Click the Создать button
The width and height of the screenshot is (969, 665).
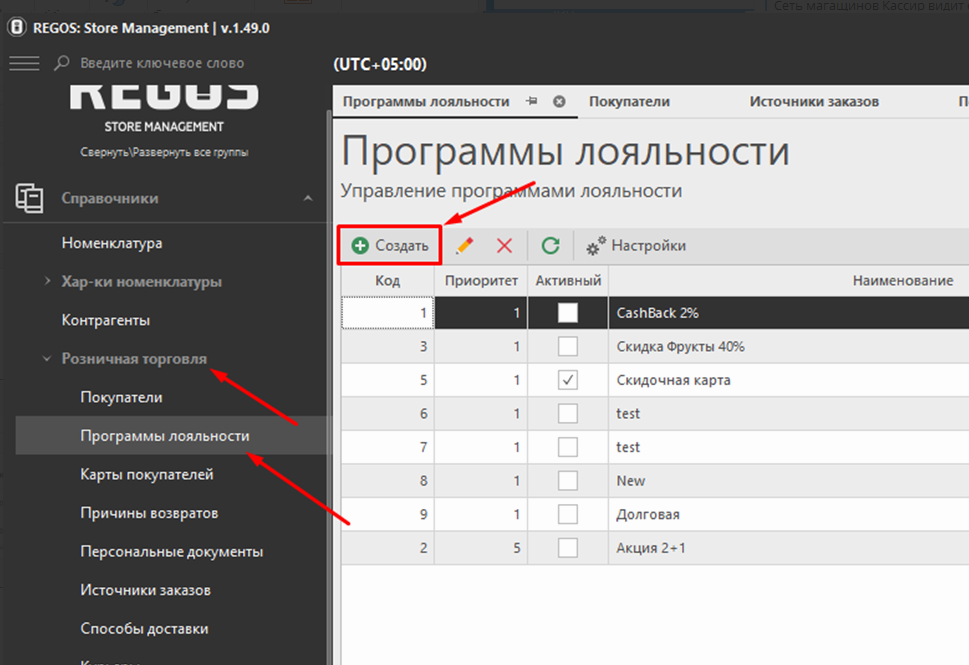390,245
